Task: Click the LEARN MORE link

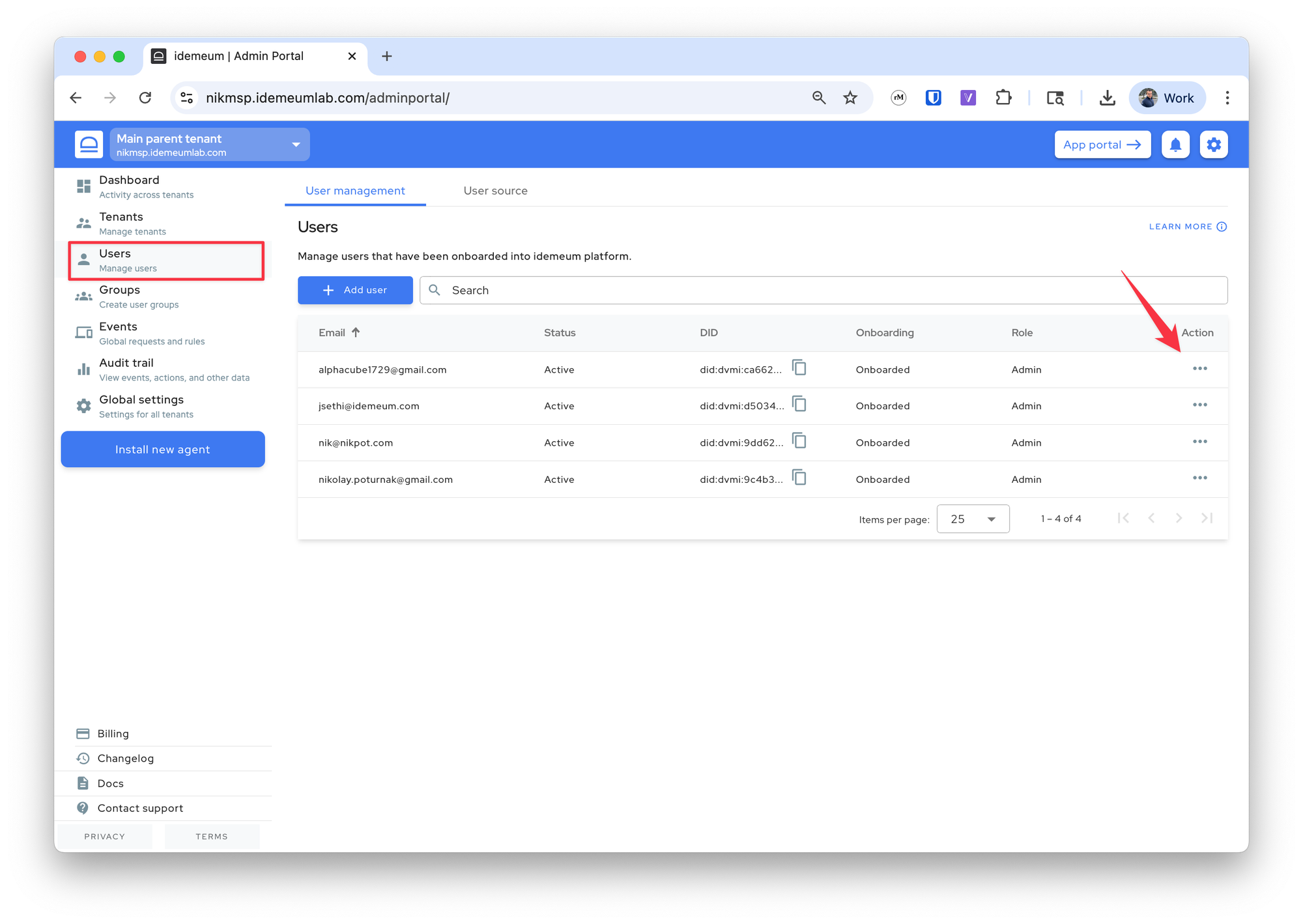Action: click(1188, 227)
